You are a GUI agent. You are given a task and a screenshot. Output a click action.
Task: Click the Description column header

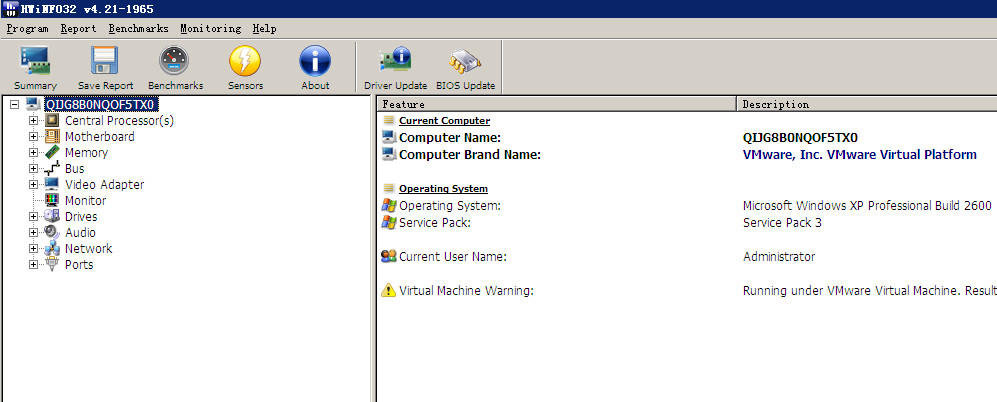[867, 104]
